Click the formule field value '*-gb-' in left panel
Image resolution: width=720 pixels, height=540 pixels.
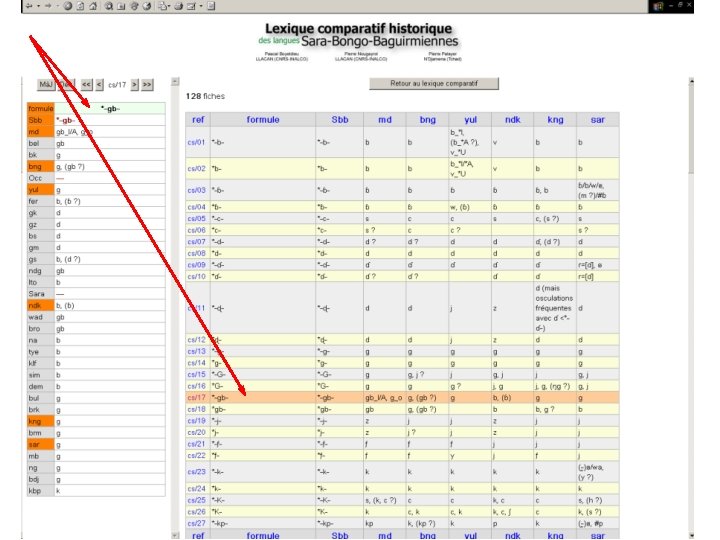click(x=110, y=108)
